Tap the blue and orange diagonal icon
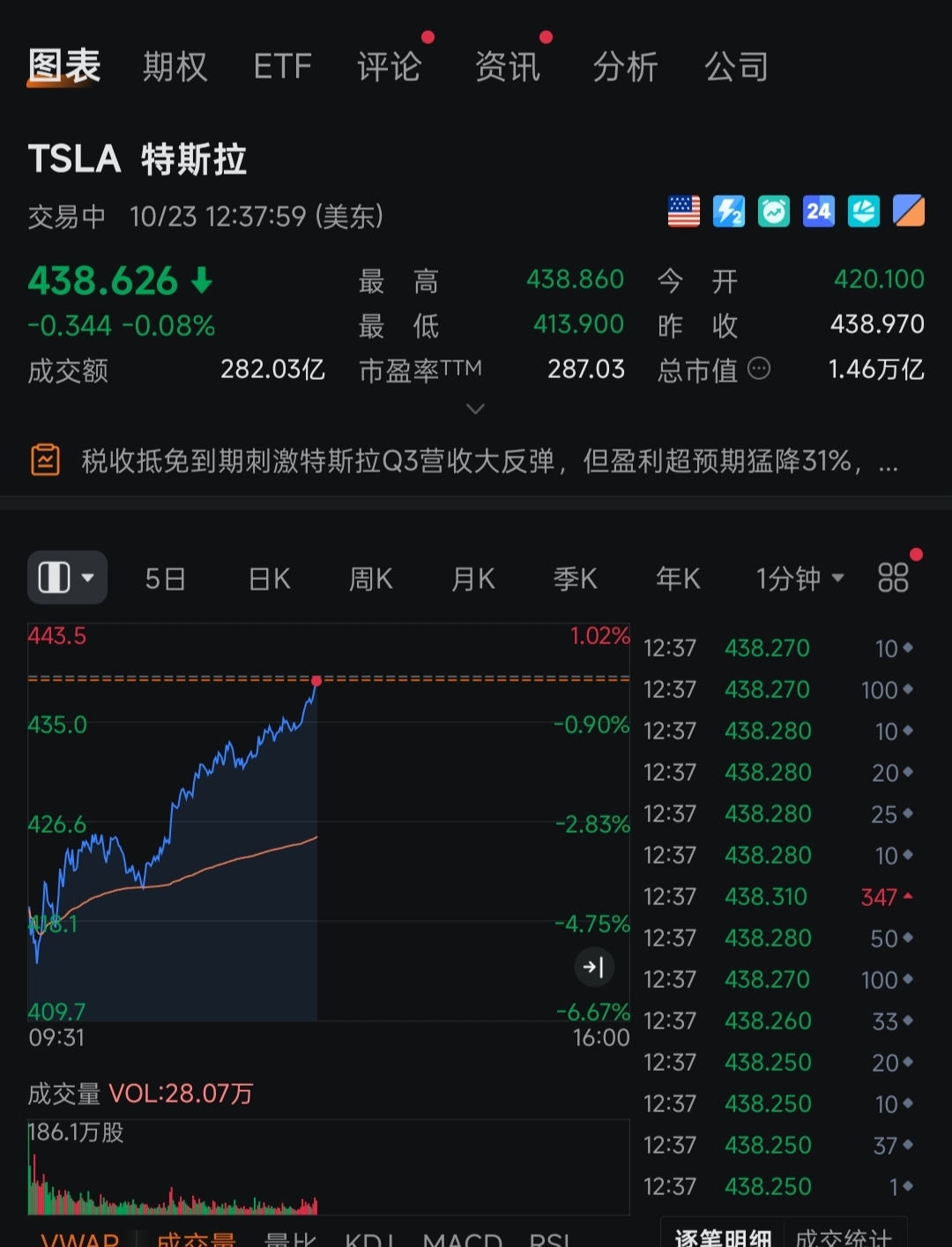952x1247 pixels. point(909,212)
